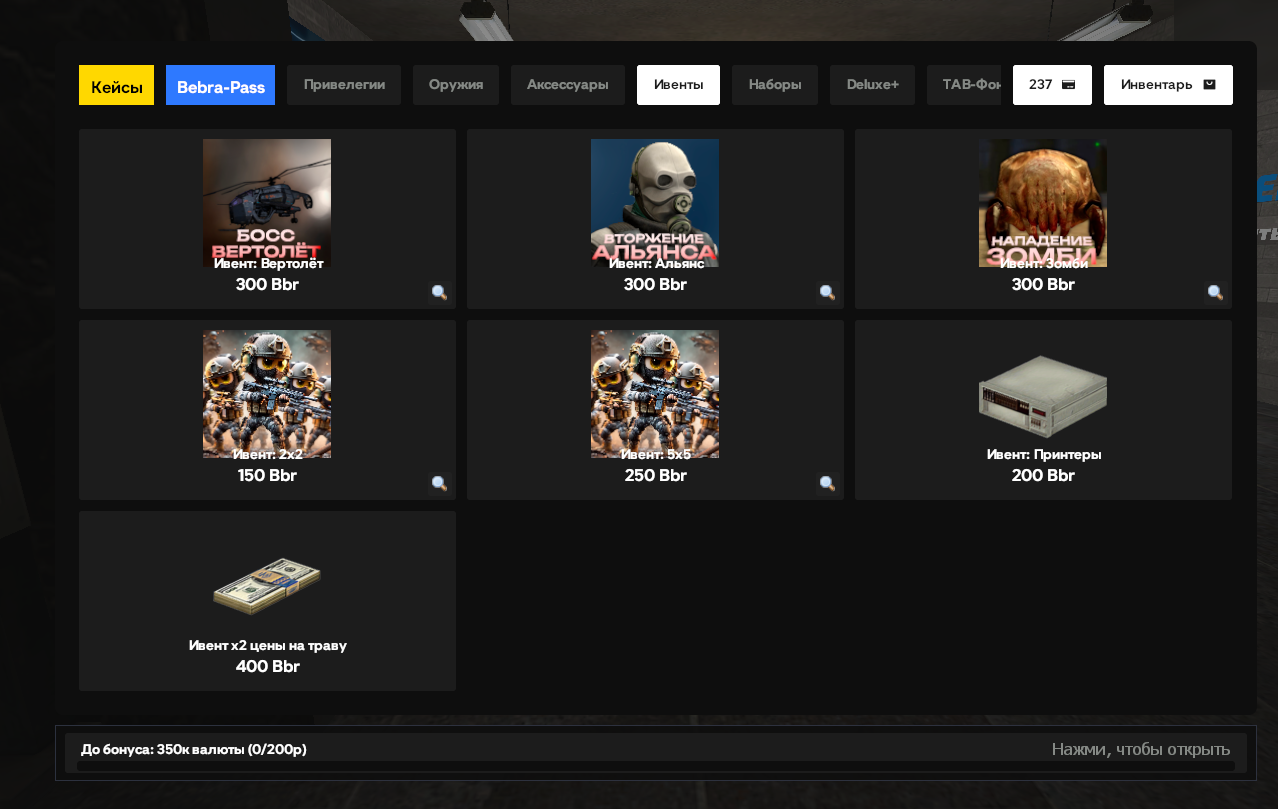Click the 250 Bbr price

(655, 476)
